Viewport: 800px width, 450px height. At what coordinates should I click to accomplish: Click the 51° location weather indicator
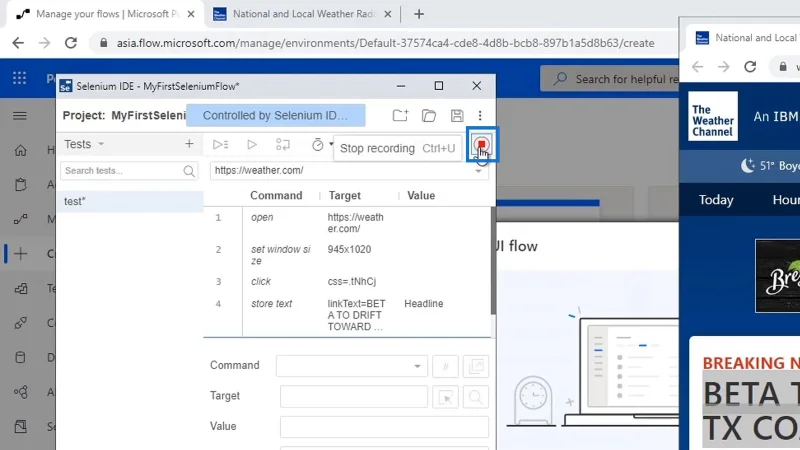(x=770, y=166)
